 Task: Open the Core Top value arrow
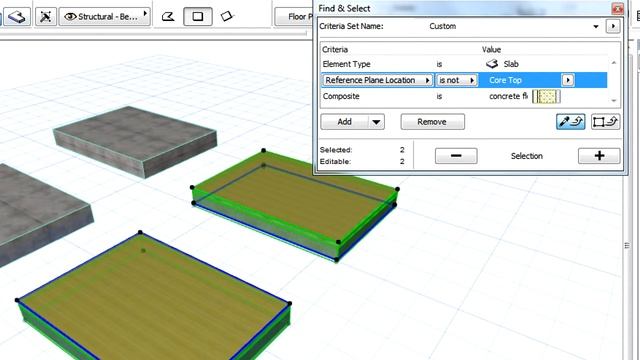pos(568,80)
